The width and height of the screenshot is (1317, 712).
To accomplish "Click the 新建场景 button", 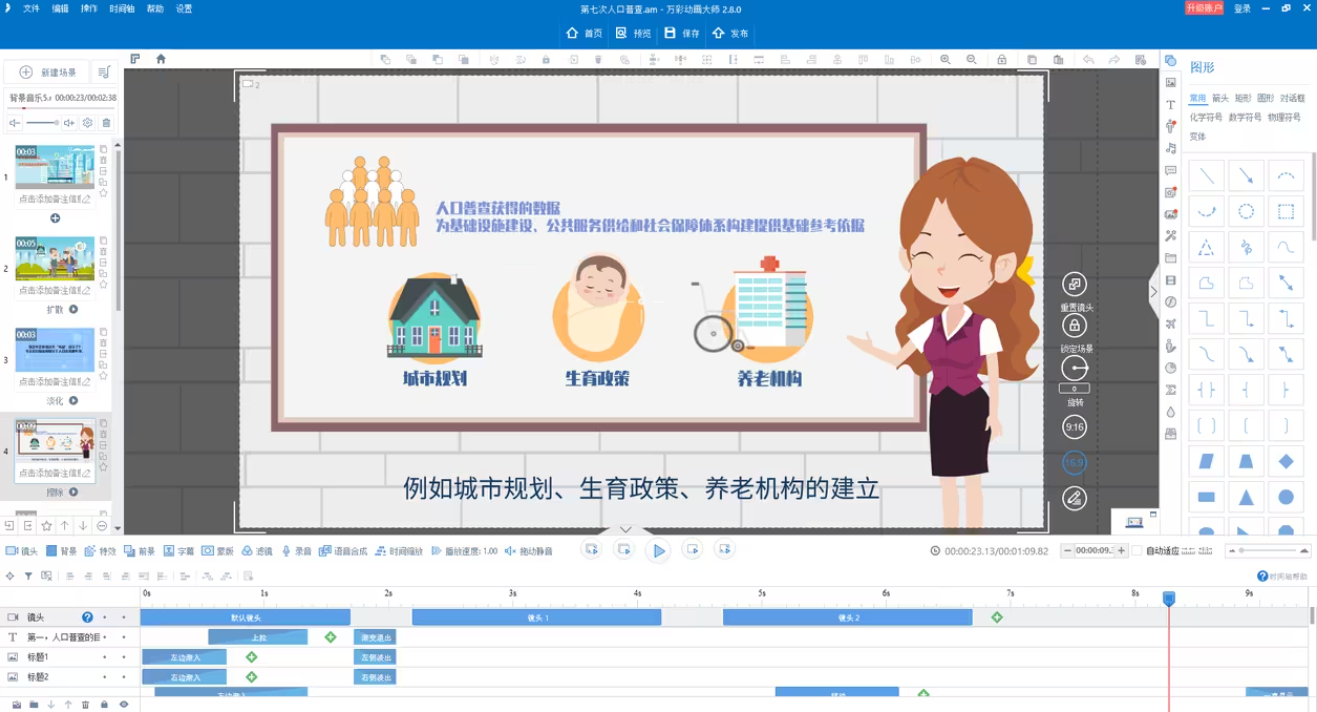I will pos(47,73).
